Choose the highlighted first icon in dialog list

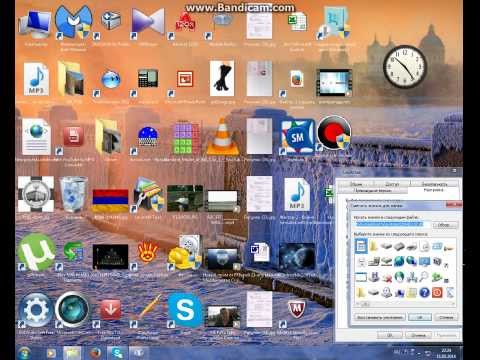tap(361, 246)
